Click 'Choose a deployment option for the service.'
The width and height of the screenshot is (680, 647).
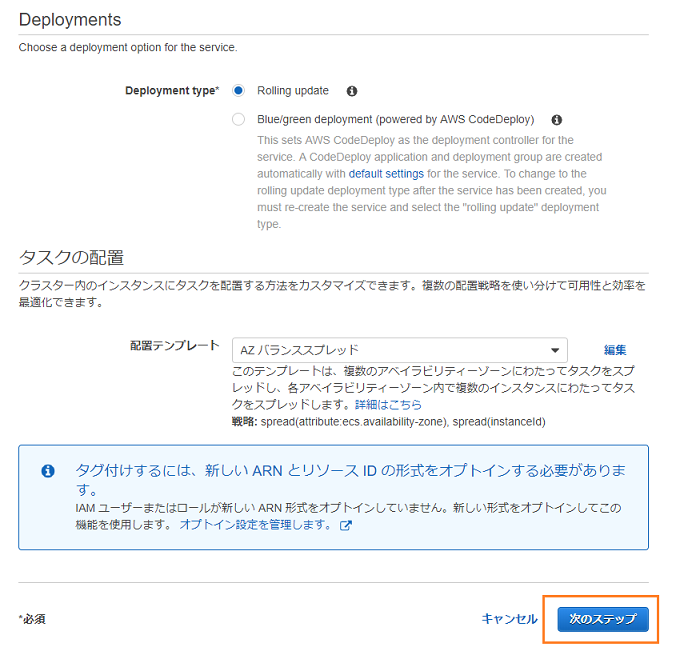pyautogui.click(x=128, y=47)
